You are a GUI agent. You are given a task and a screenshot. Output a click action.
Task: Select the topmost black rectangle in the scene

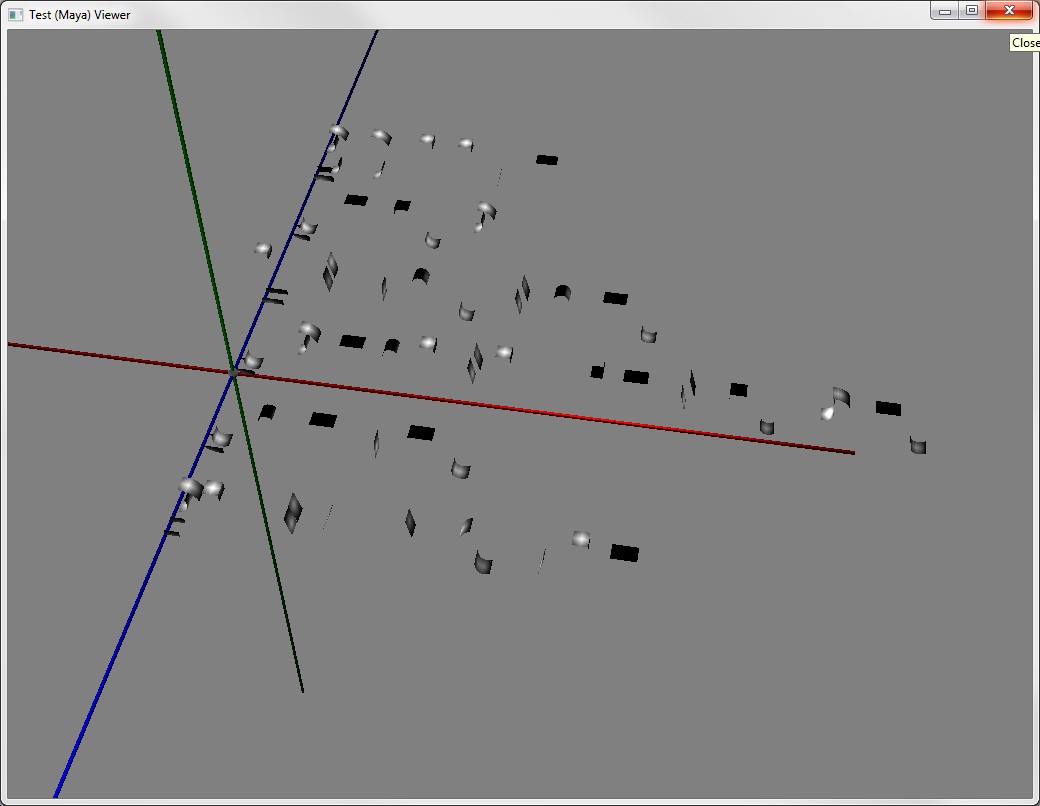pyautogui.click(x=546, y=159)
